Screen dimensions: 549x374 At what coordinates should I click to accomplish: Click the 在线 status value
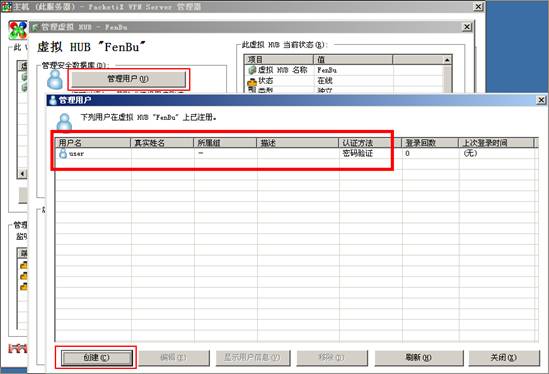click(325, 81)
